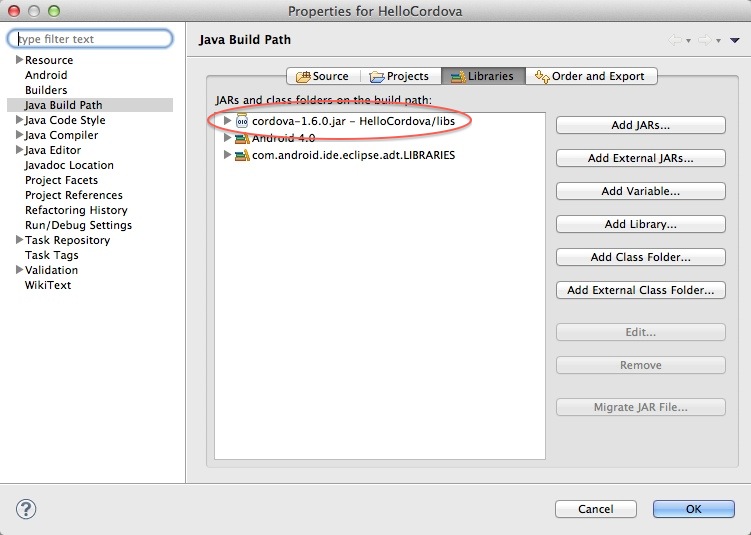This screenshot has height=535, width=751.
Task: Expand the Resource category in sidebar
Action: [x=19, y=60]
